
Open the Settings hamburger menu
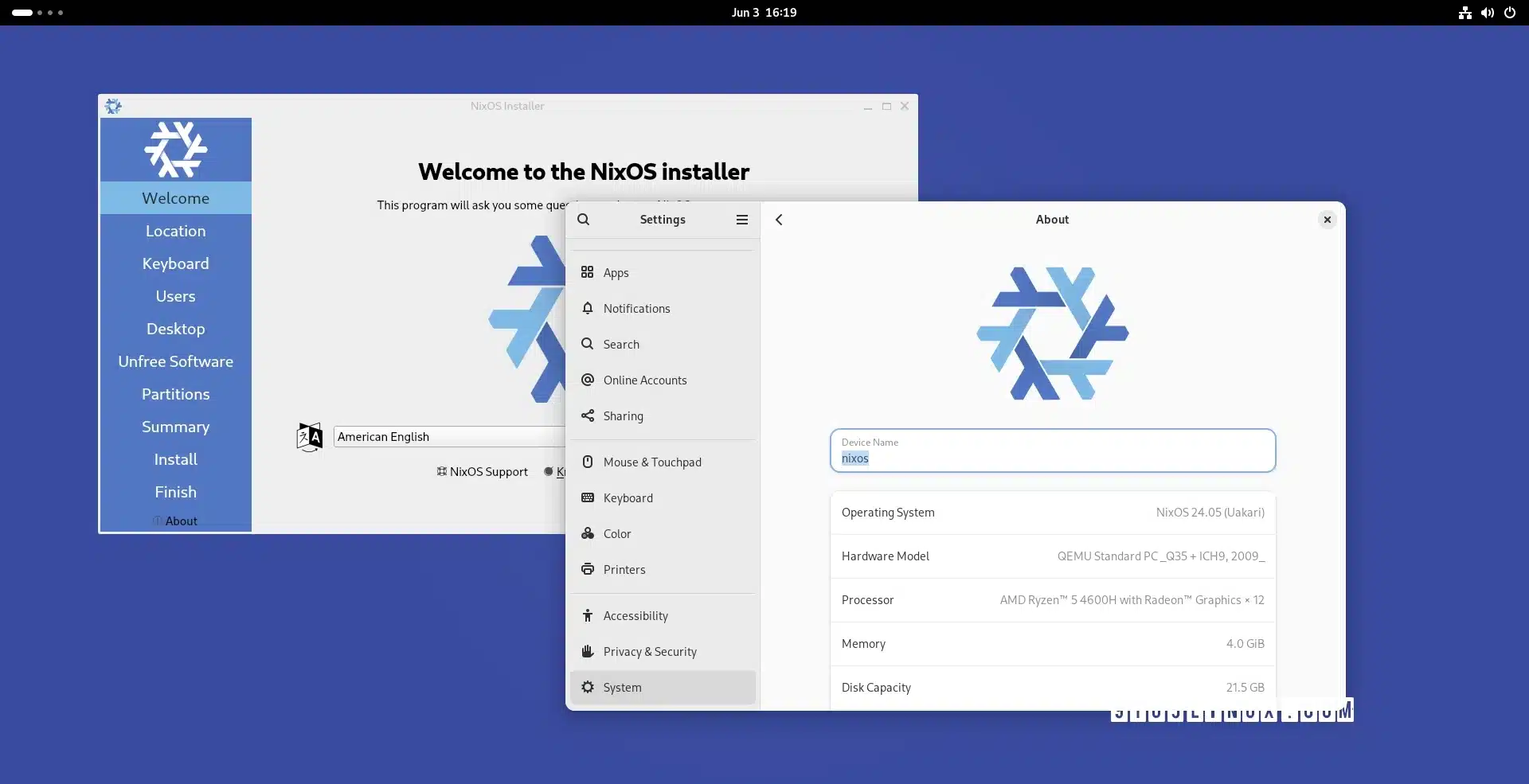741,220
